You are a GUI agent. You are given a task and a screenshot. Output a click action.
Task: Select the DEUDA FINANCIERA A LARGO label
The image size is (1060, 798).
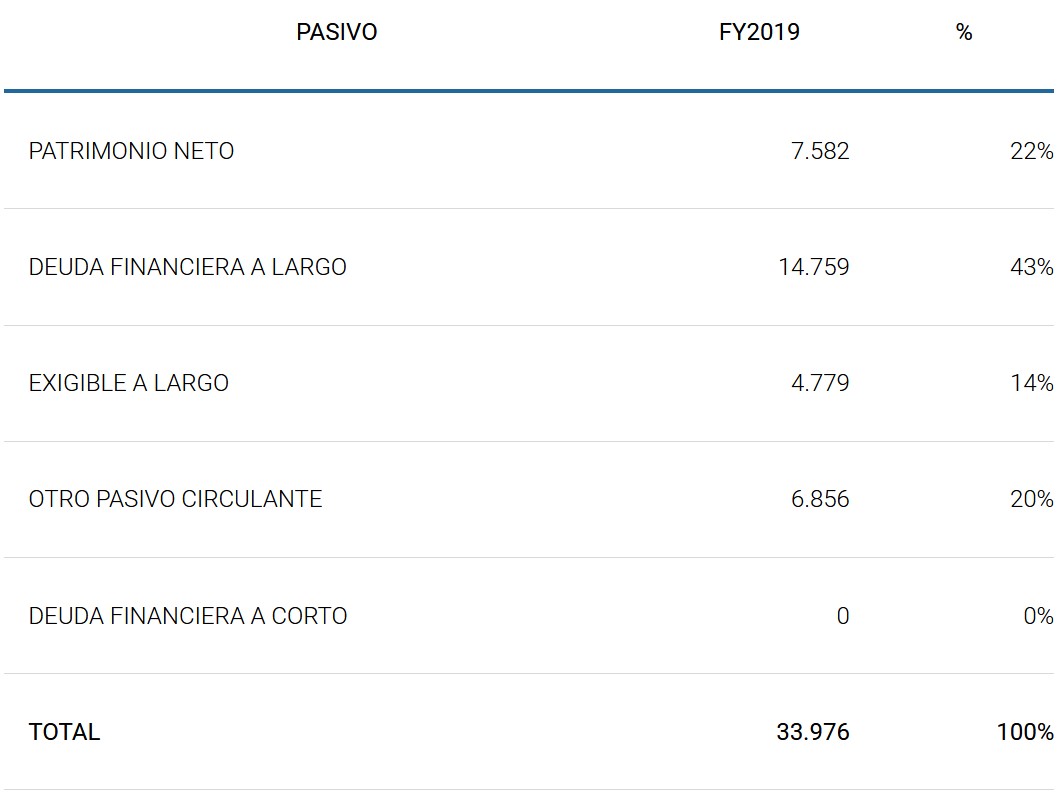(187, 267)
